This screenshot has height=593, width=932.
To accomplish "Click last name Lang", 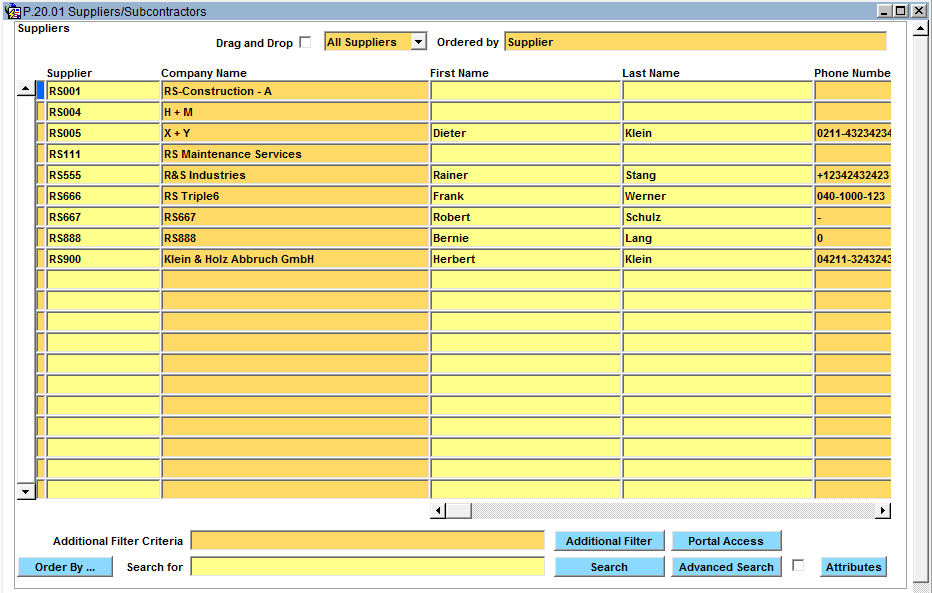I will tap(717, 238).
